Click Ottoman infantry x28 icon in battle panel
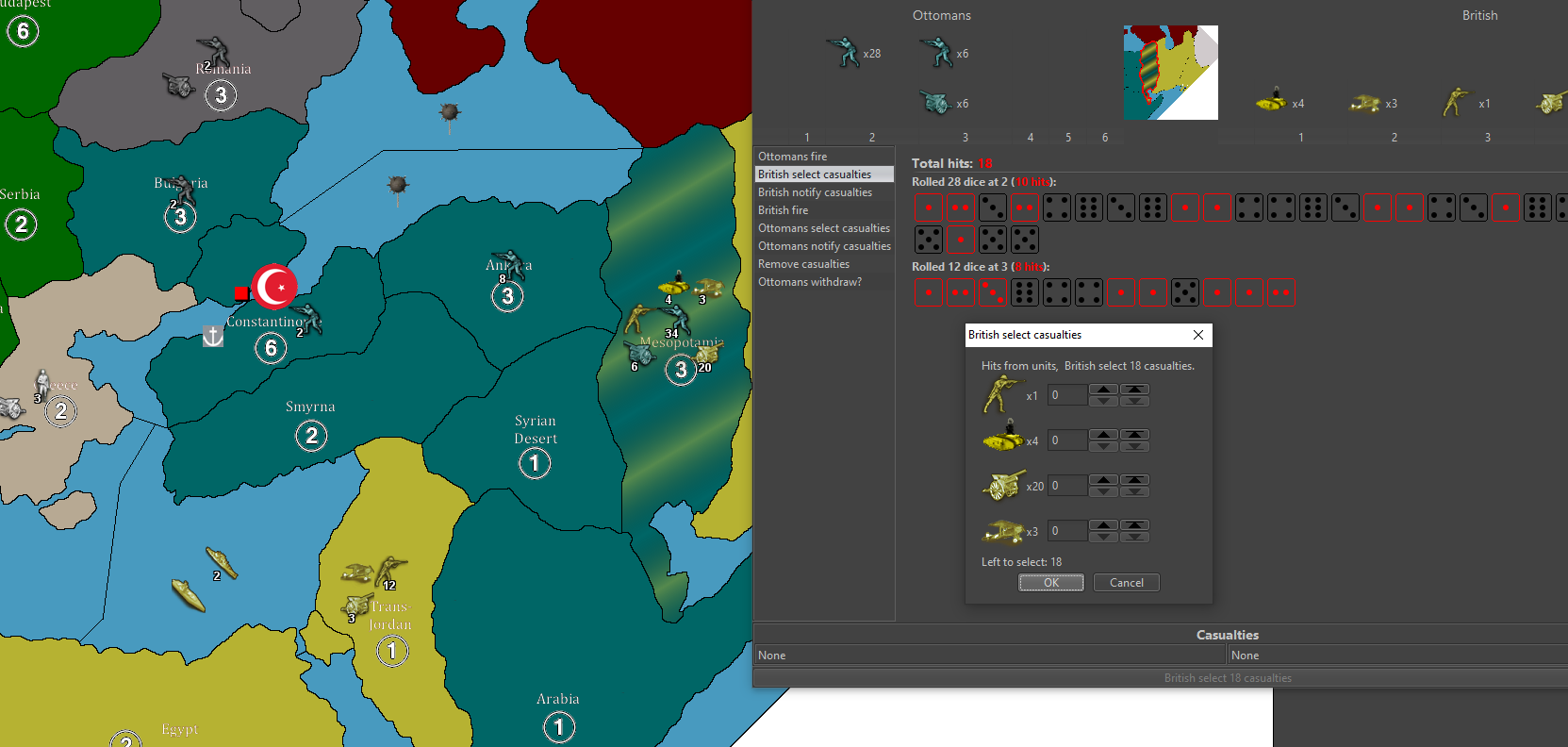 pyautogui.click(x=843, y=52)
